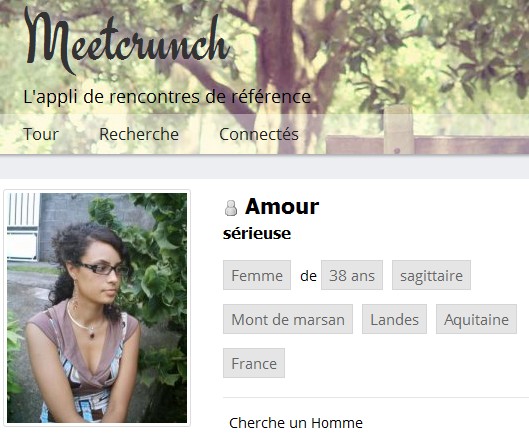
Task: Click the Meetcrunch logo
Action: click(128, 40)
